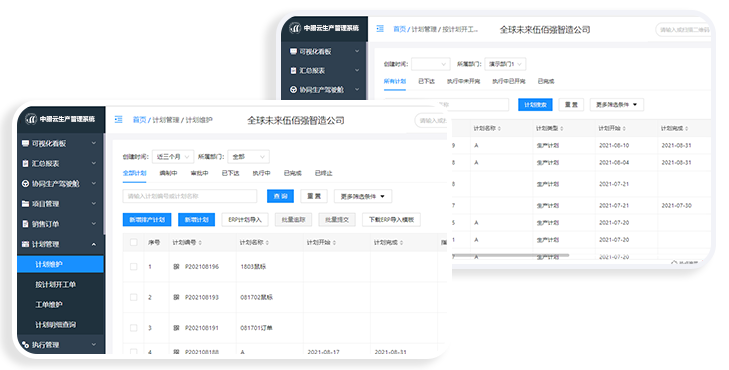Open 更多筛选条件 dropdown in front window
729x370 pixels.
click(363, 196)
